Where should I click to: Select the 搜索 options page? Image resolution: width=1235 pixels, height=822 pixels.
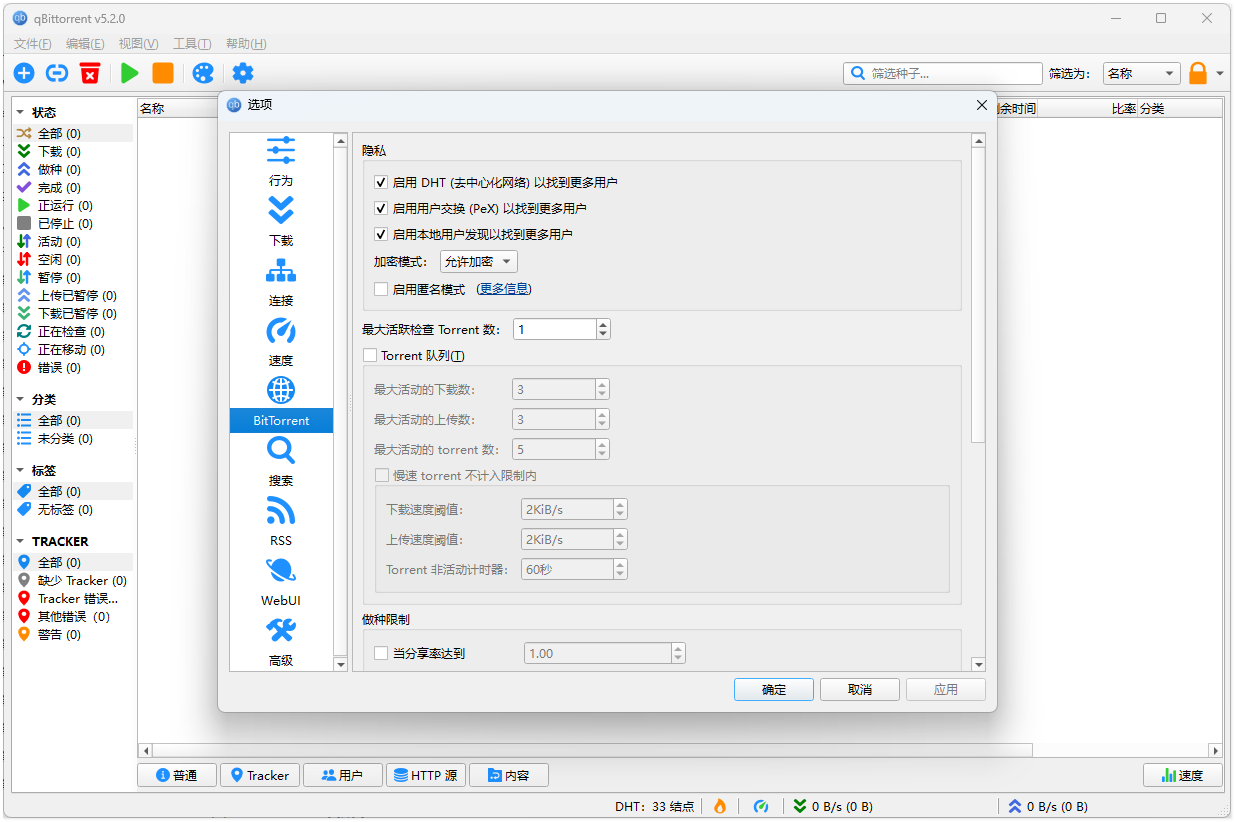click(281, 462)
